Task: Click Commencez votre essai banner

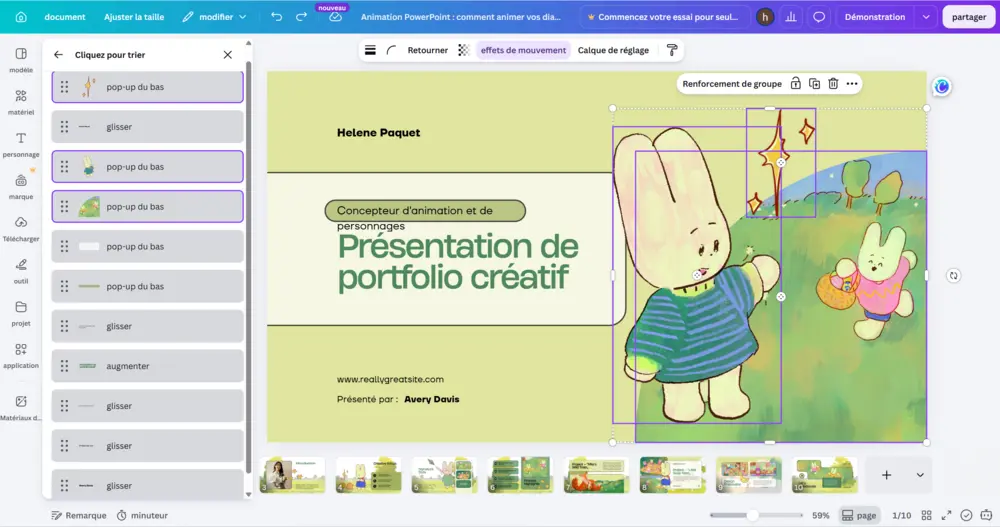Action: (x=663, y=17)
